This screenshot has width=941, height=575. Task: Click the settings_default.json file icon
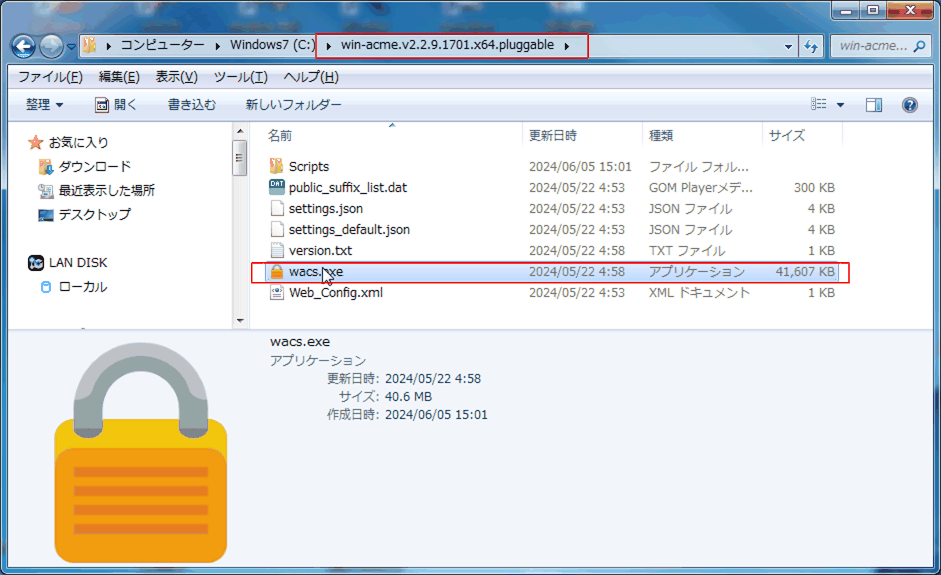277,229
